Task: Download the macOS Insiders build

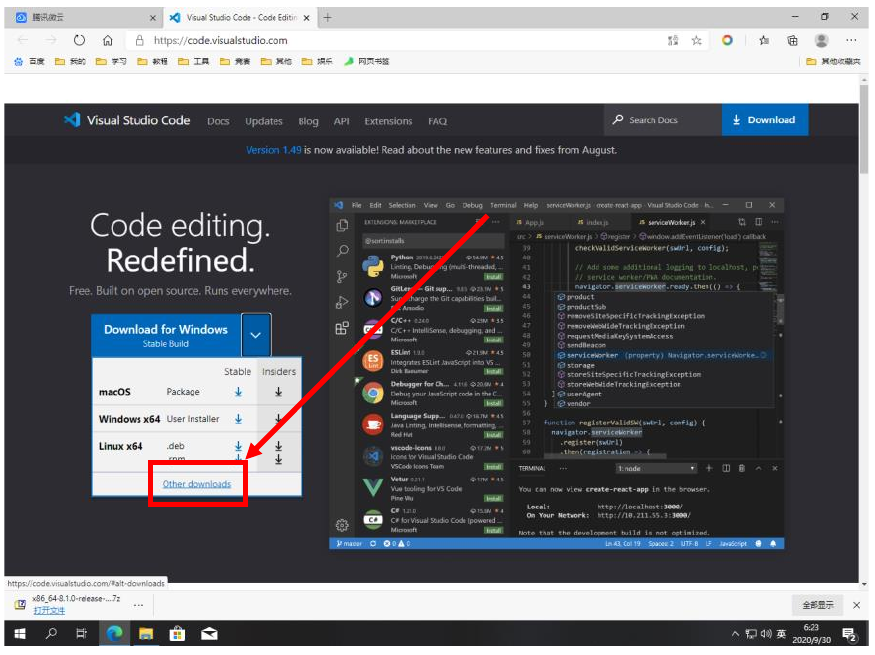Action: click(279, 393)
